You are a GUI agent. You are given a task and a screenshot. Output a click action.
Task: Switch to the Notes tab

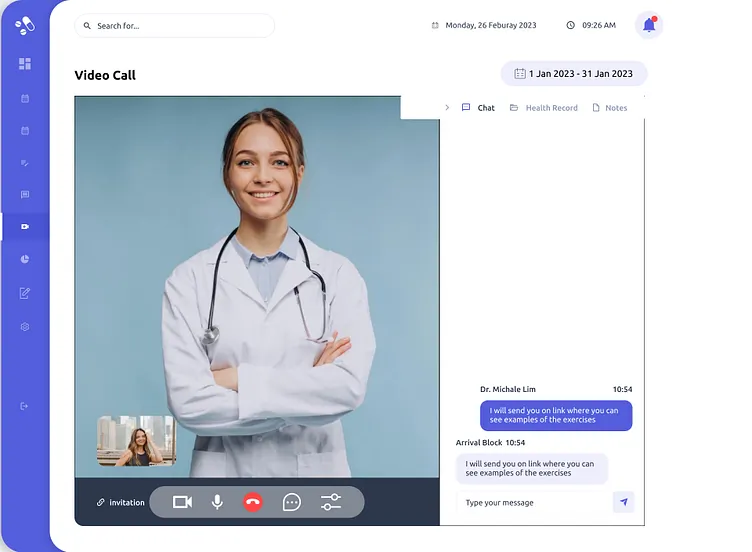click(610, 107)
